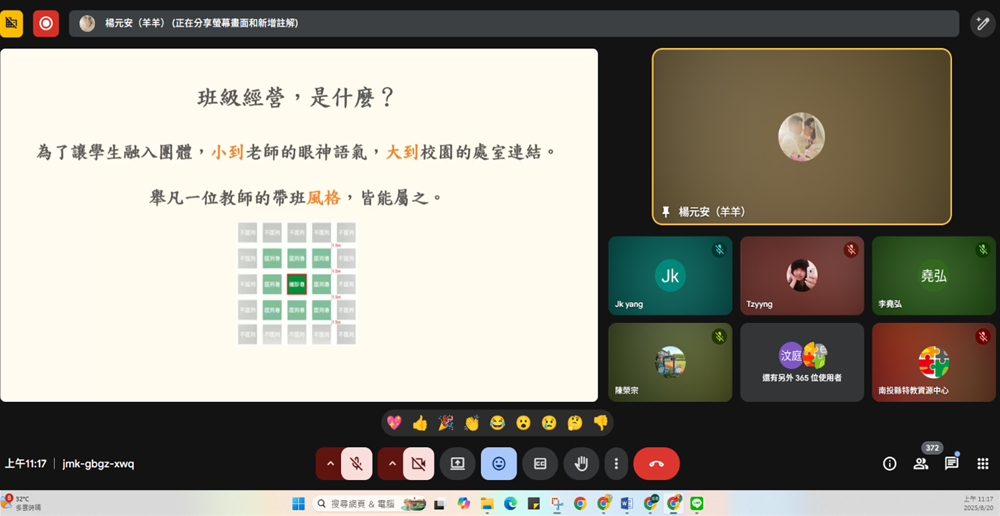Send the sparkling heart reaction
1000x516 pixels.
[x=394, y=423]
